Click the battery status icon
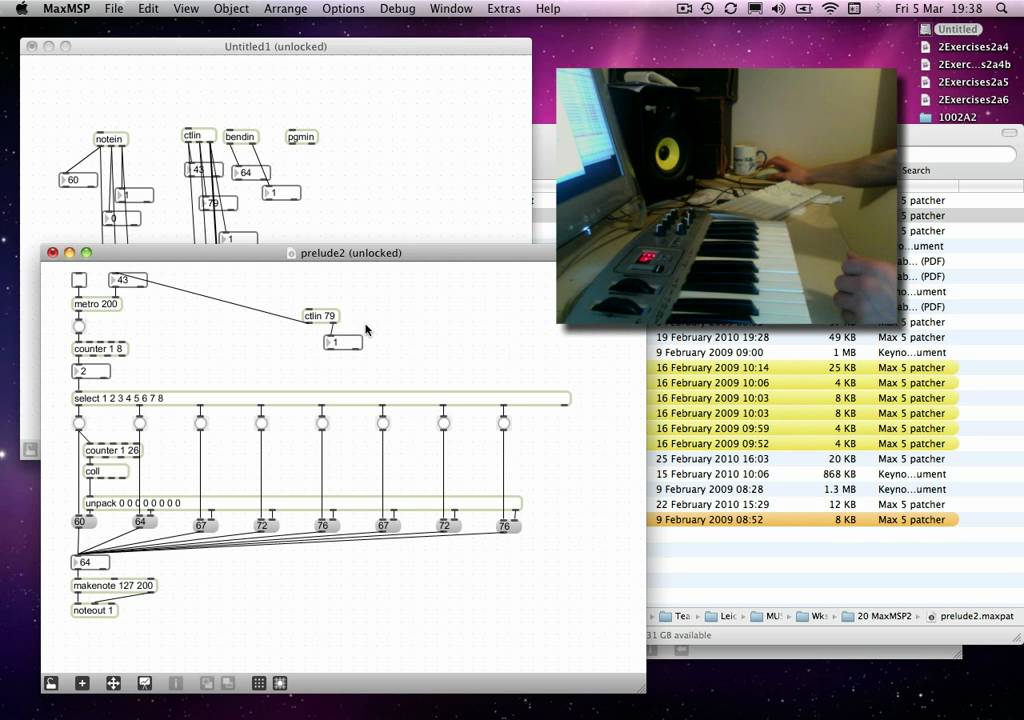This screenshot has height=720, width=1024. (804, 8)
